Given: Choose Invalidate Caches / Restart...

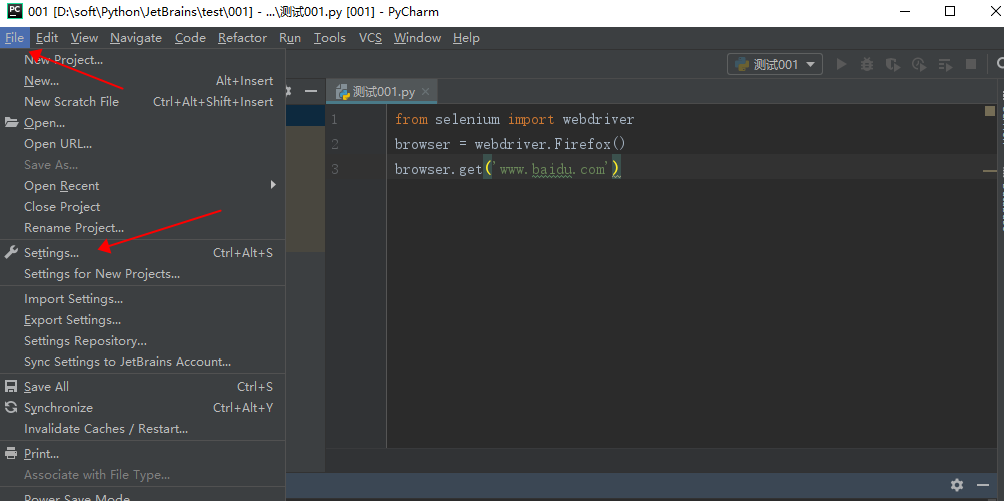Looking at the screenshot, I should [x=142, y=429].
